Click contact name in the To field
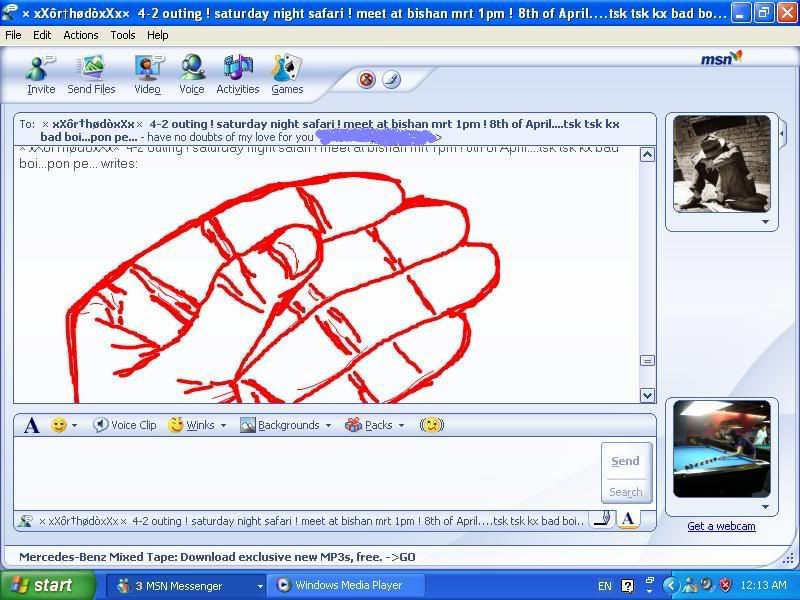Viewport: 800px width, 600px height. tap(330, 131)
